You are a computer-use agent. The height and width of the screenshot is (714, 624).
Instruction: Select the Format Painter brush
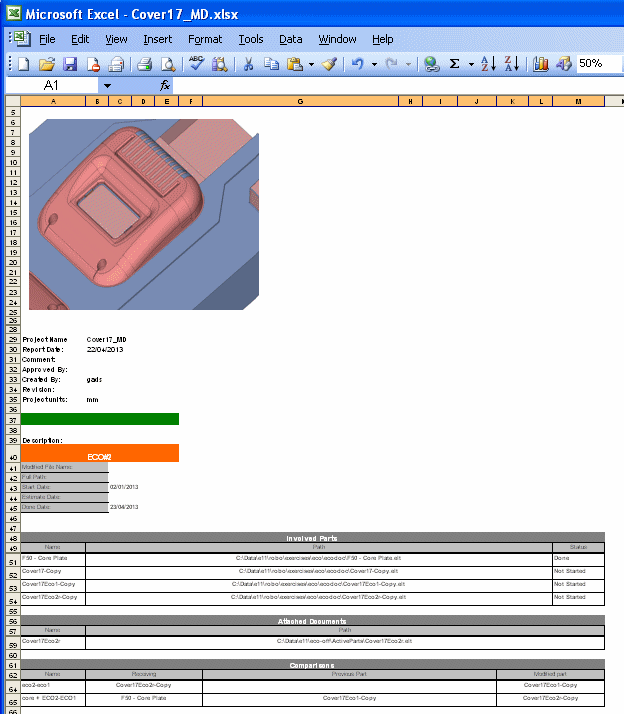330,64
